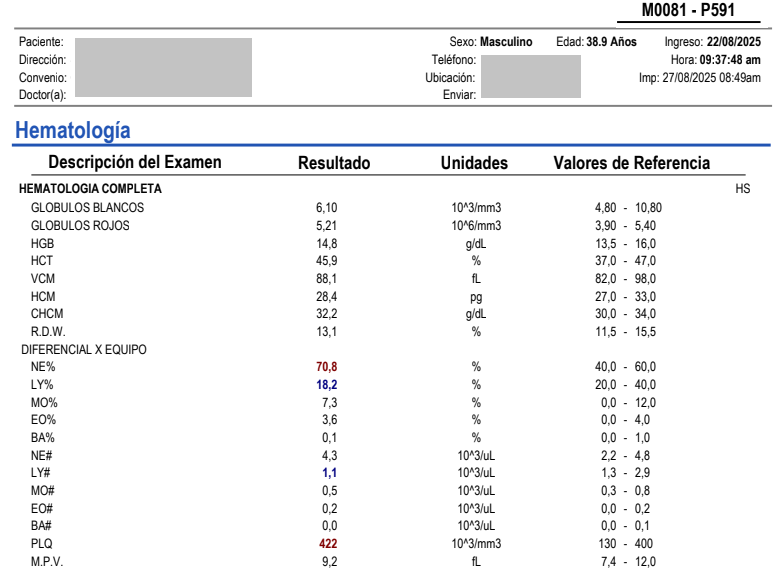Click the Edad value 38.9 Años
The height and width of the screenshot is (576, 782).
point(611,42)
